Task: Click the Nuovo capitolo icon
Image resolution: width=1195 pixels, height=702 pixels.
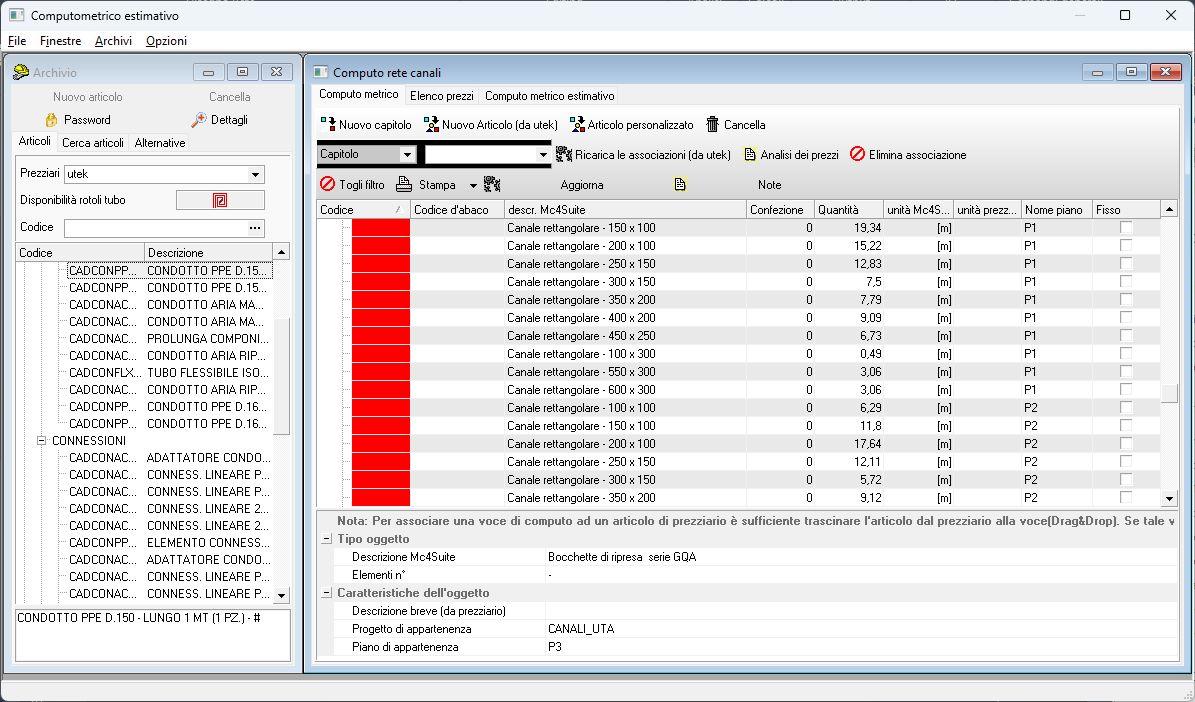Action: click(x=328, y=125)
